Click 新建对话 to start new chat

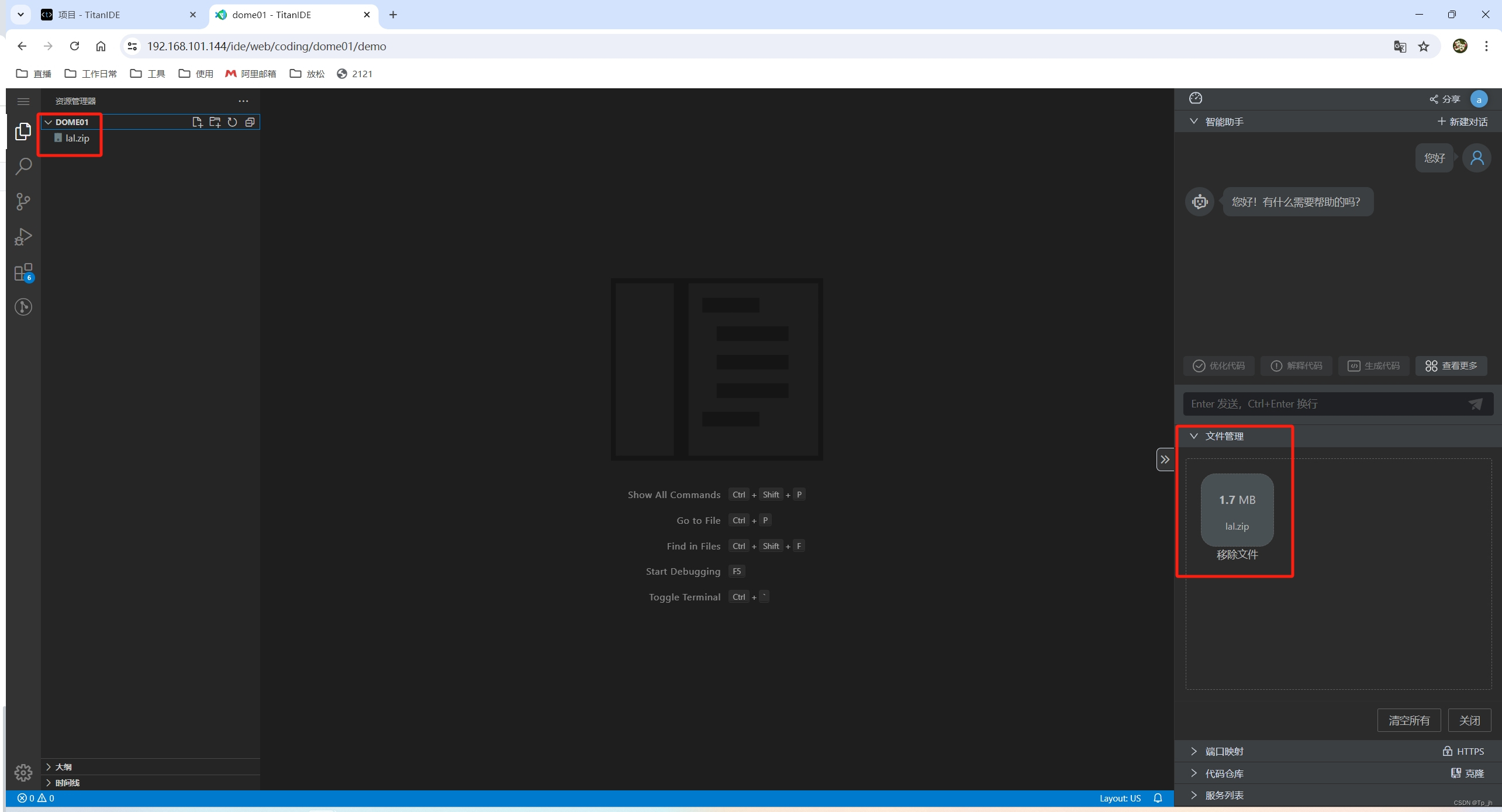(x=1462, y=122)
